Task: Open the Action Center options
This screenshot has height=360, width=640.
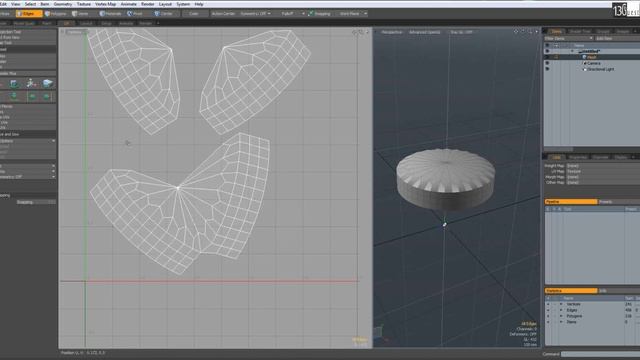Action: (223, 13)
